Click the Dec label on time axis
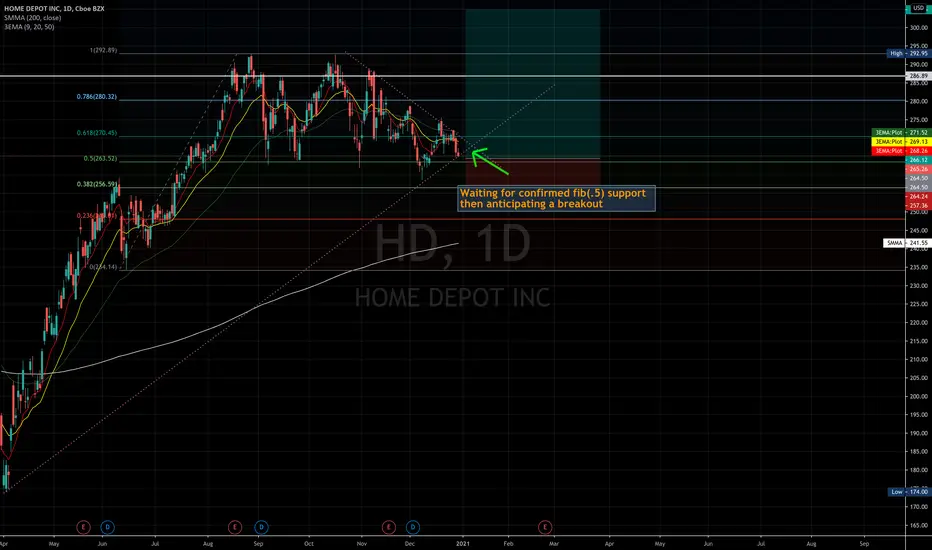 [x=410, y=543]
